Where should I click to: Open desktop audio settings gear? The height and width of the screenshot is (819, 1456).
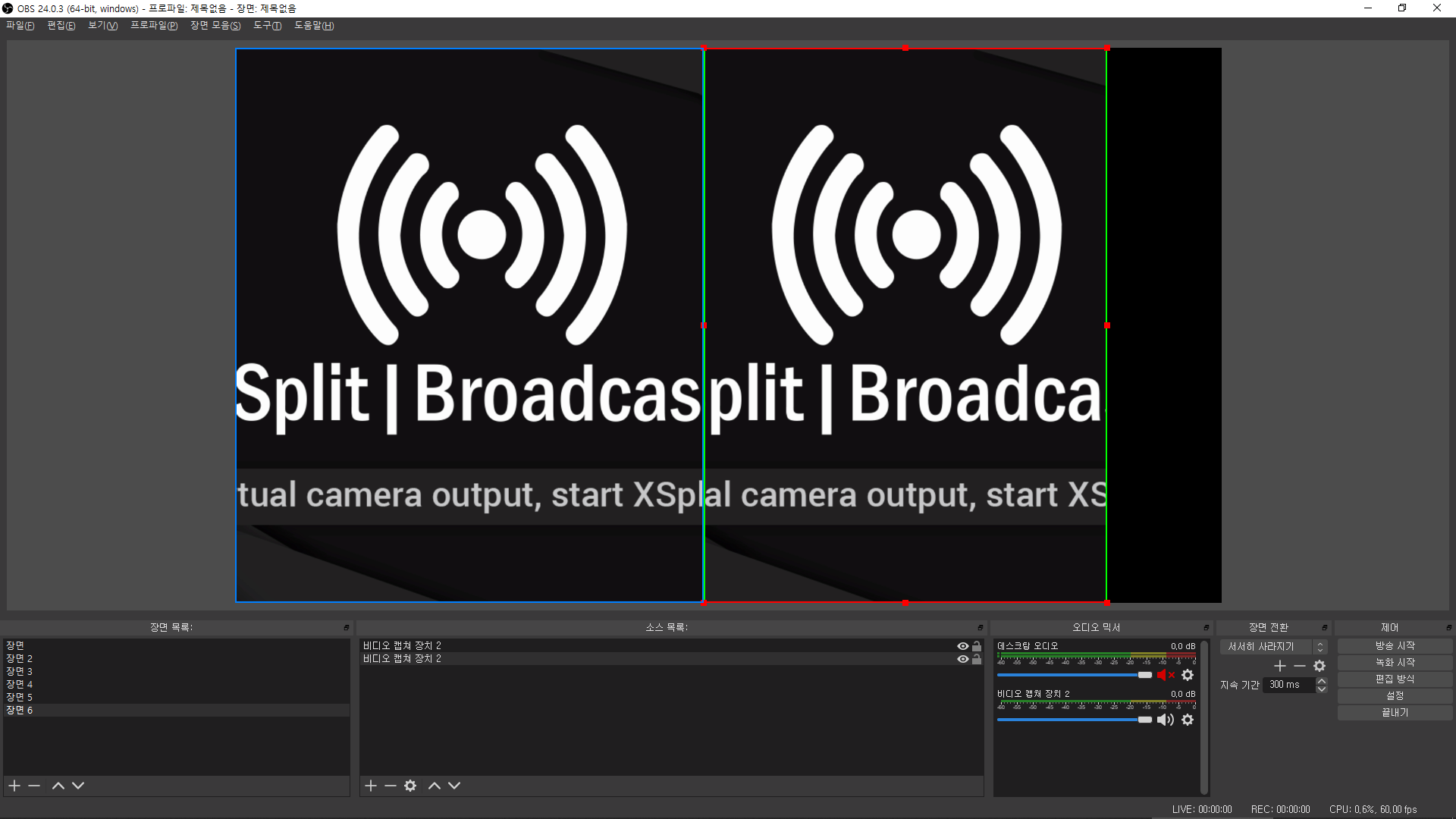1188,675
